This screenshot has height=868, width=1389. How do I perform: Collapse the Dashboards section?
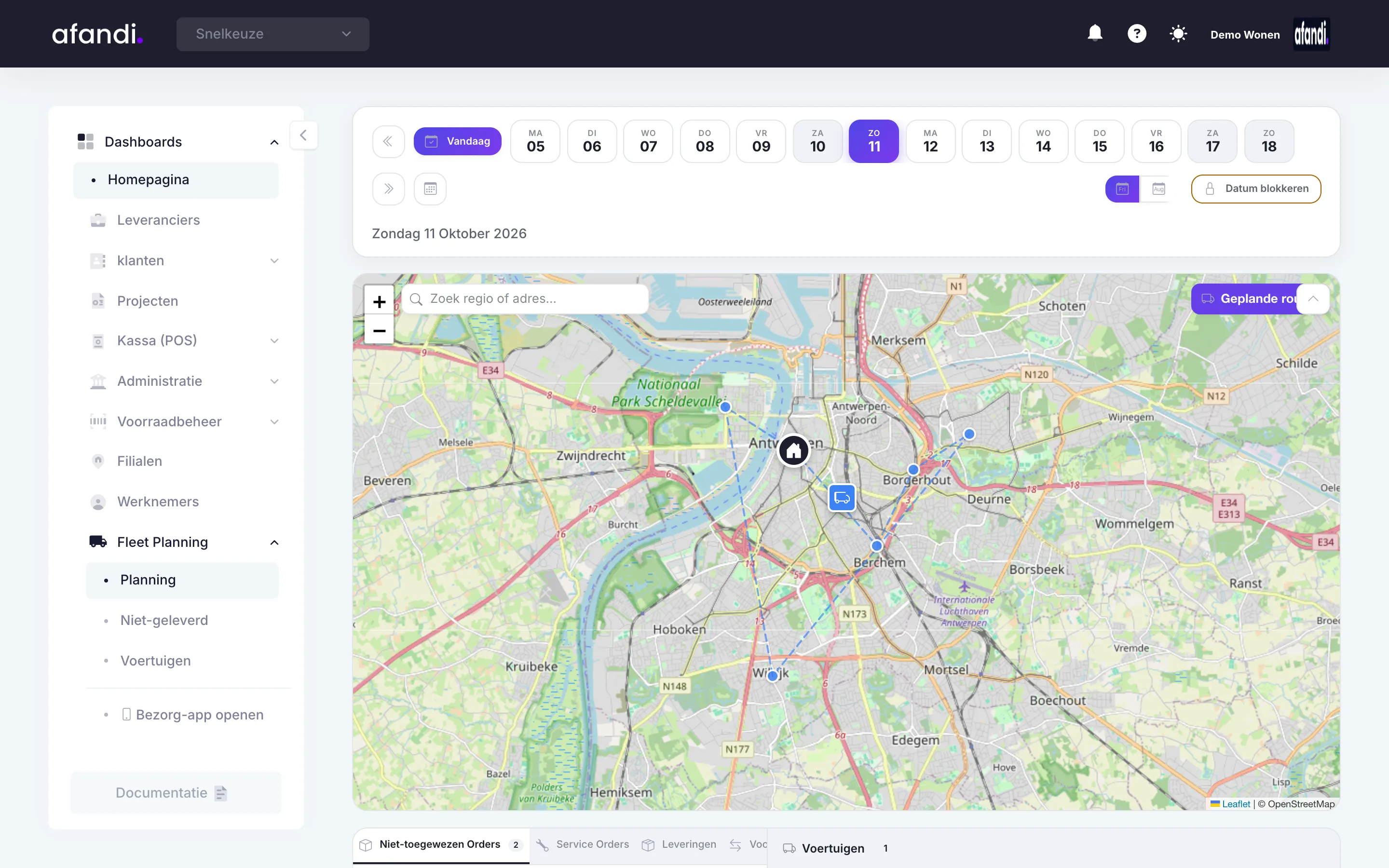point(274,142)
